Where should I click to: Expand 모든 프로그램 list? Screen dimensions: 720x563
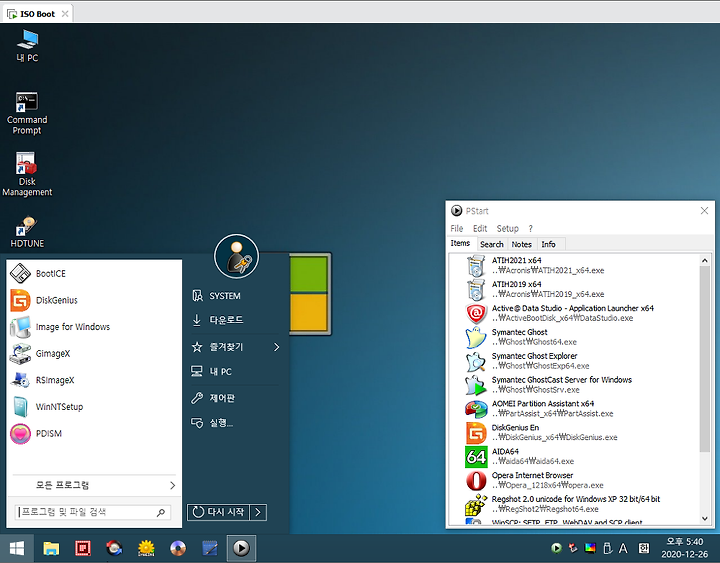[94, 485]
